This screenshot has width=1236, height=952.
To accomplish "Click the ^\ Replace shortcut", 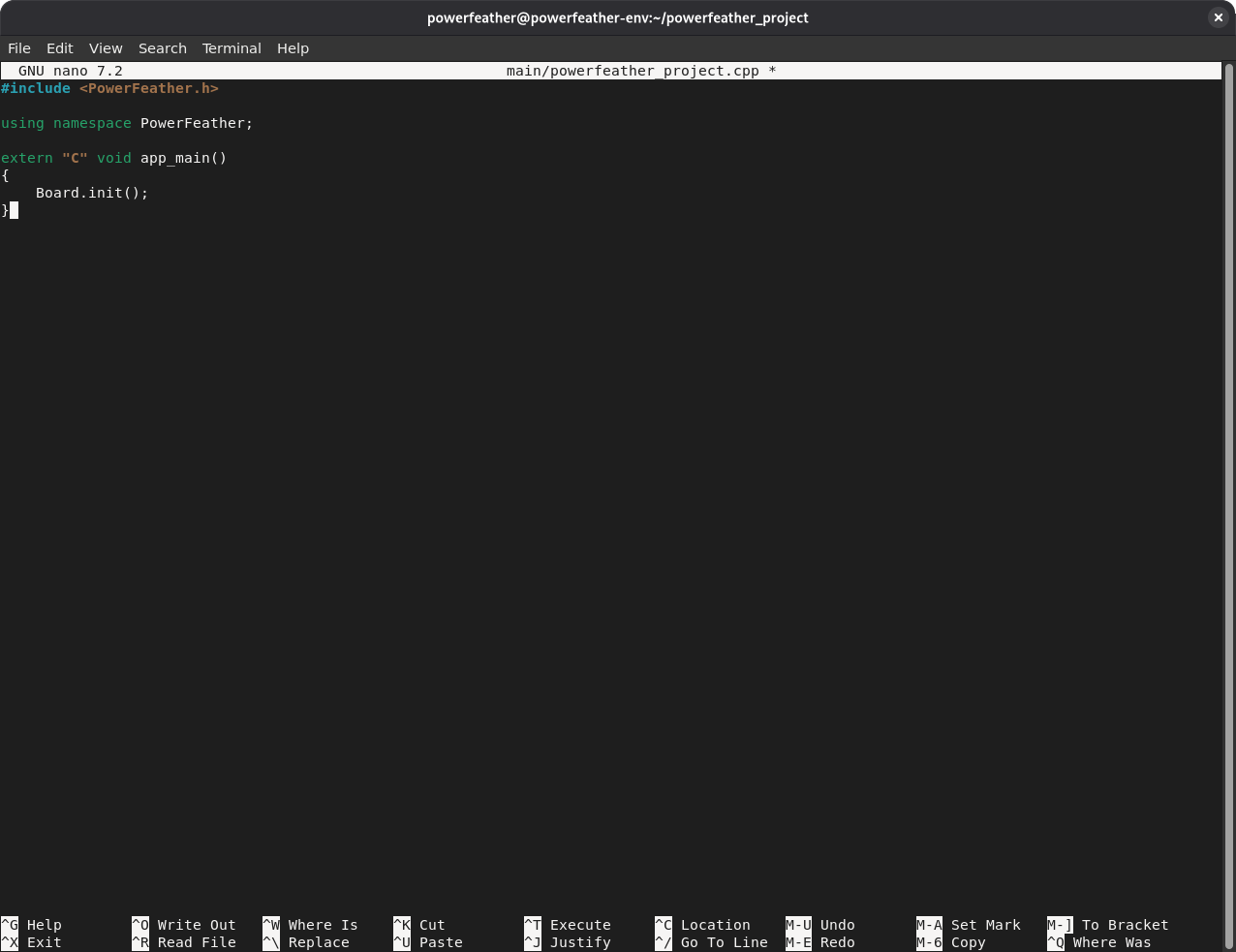I will [306, 942].
